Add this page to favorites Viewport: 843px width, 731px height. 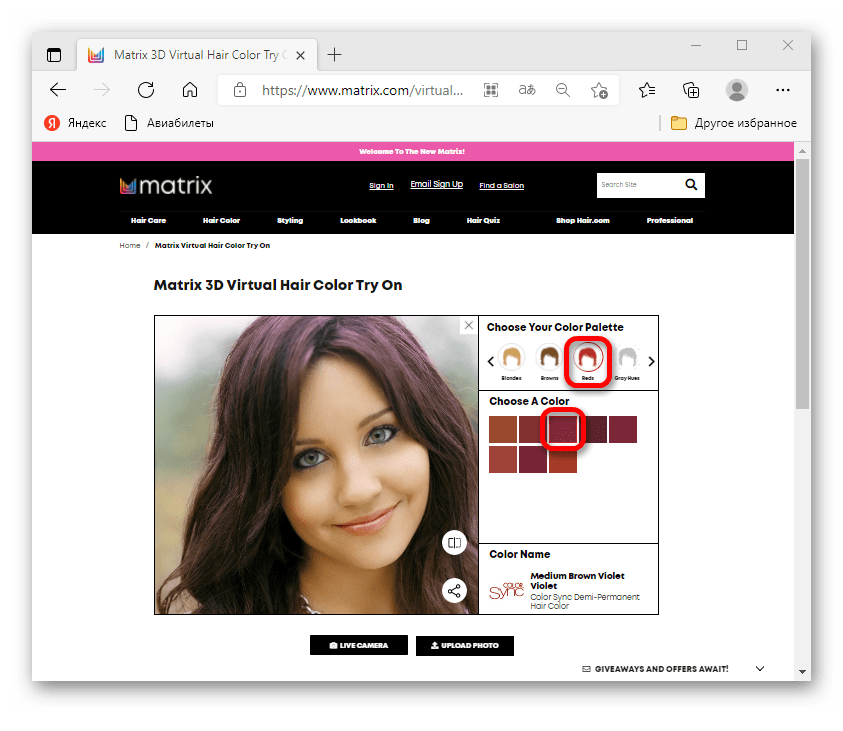pos(599,90)
